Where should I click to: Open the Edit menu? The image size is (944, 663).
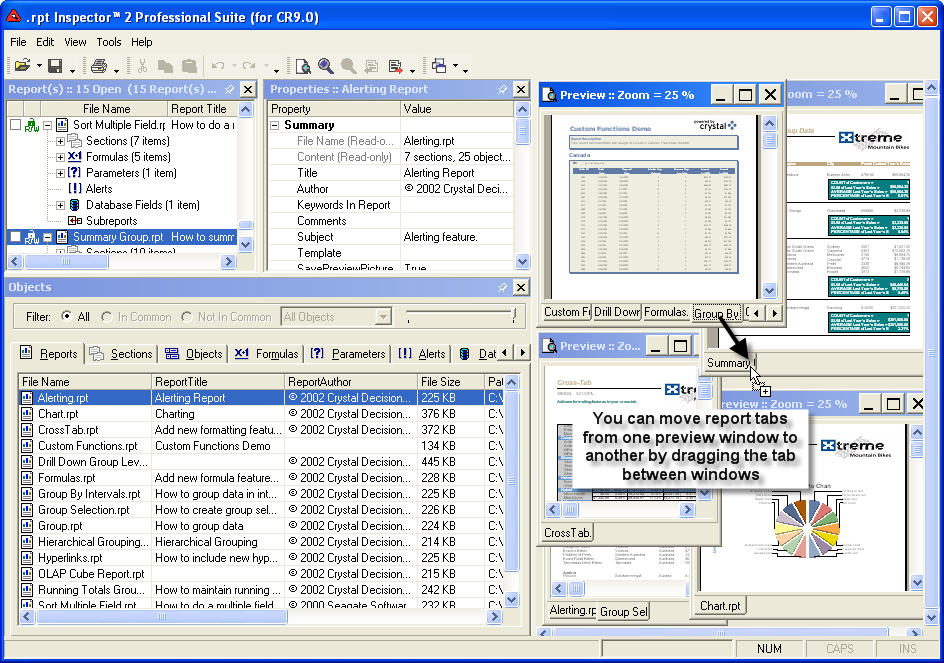tap(45, 42)
